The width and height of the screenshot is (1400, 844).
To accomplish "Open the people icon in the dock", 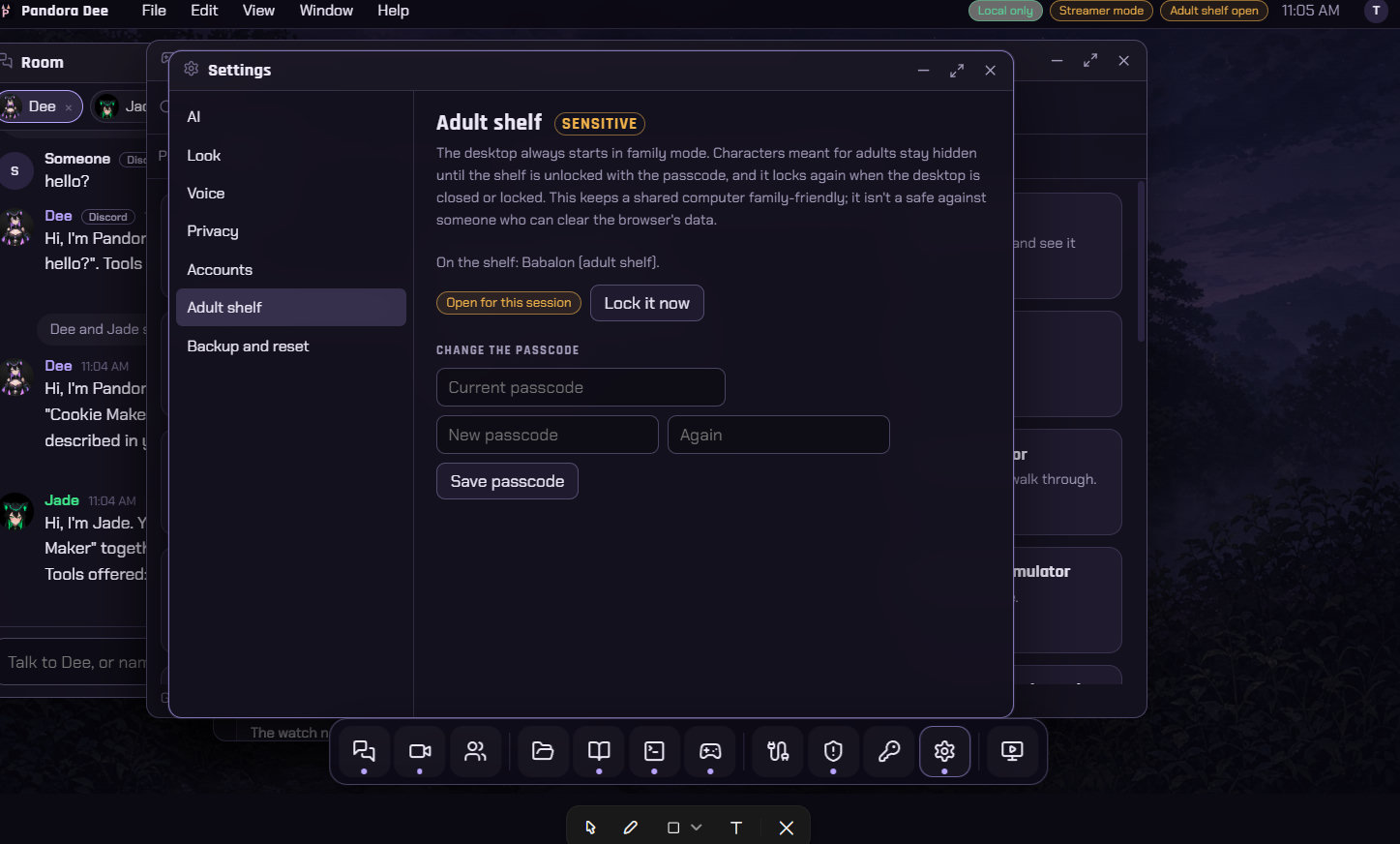I will (475, 751).
